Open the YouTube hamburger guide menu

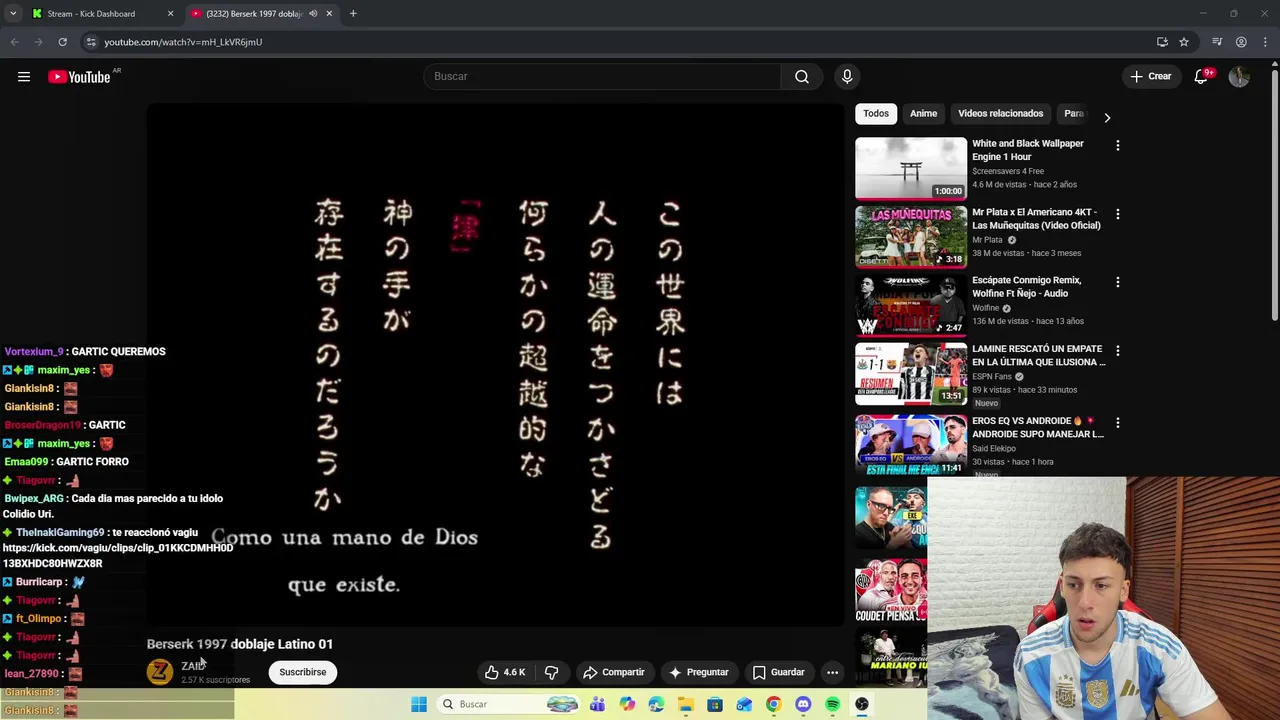pos(24,76)
